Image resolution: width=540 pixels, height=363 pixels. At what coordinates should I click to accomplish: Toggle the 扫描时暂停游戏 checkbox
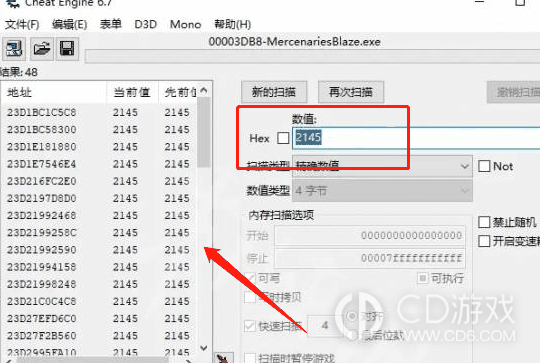point(250,358)
